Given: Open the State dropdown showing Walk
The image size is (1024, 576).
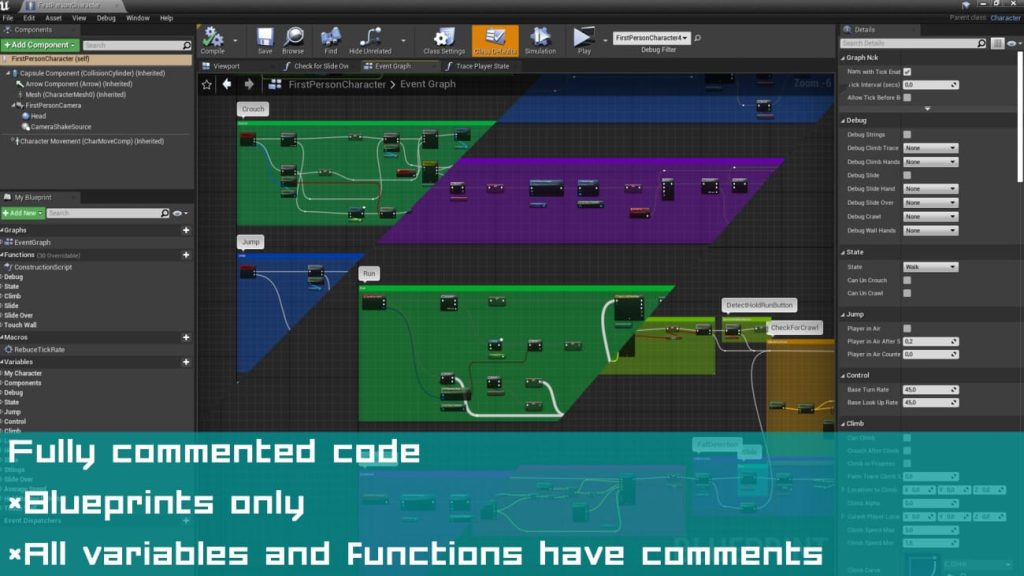Looking at the screenshot, I should coord(930,267).
